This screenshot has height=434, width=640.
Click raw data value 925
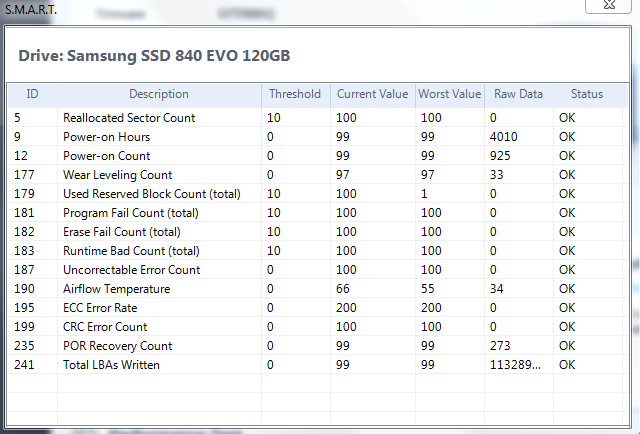(500, 156)
